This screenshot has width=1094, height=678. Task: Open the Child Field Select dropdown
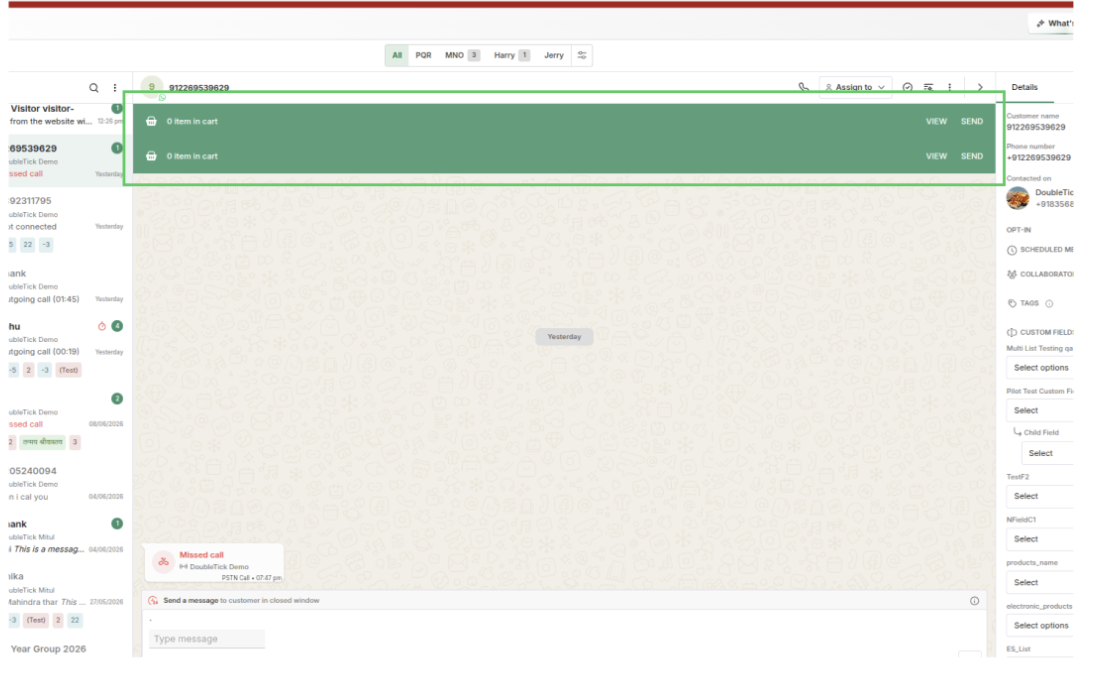click(x=1047, y=453)
